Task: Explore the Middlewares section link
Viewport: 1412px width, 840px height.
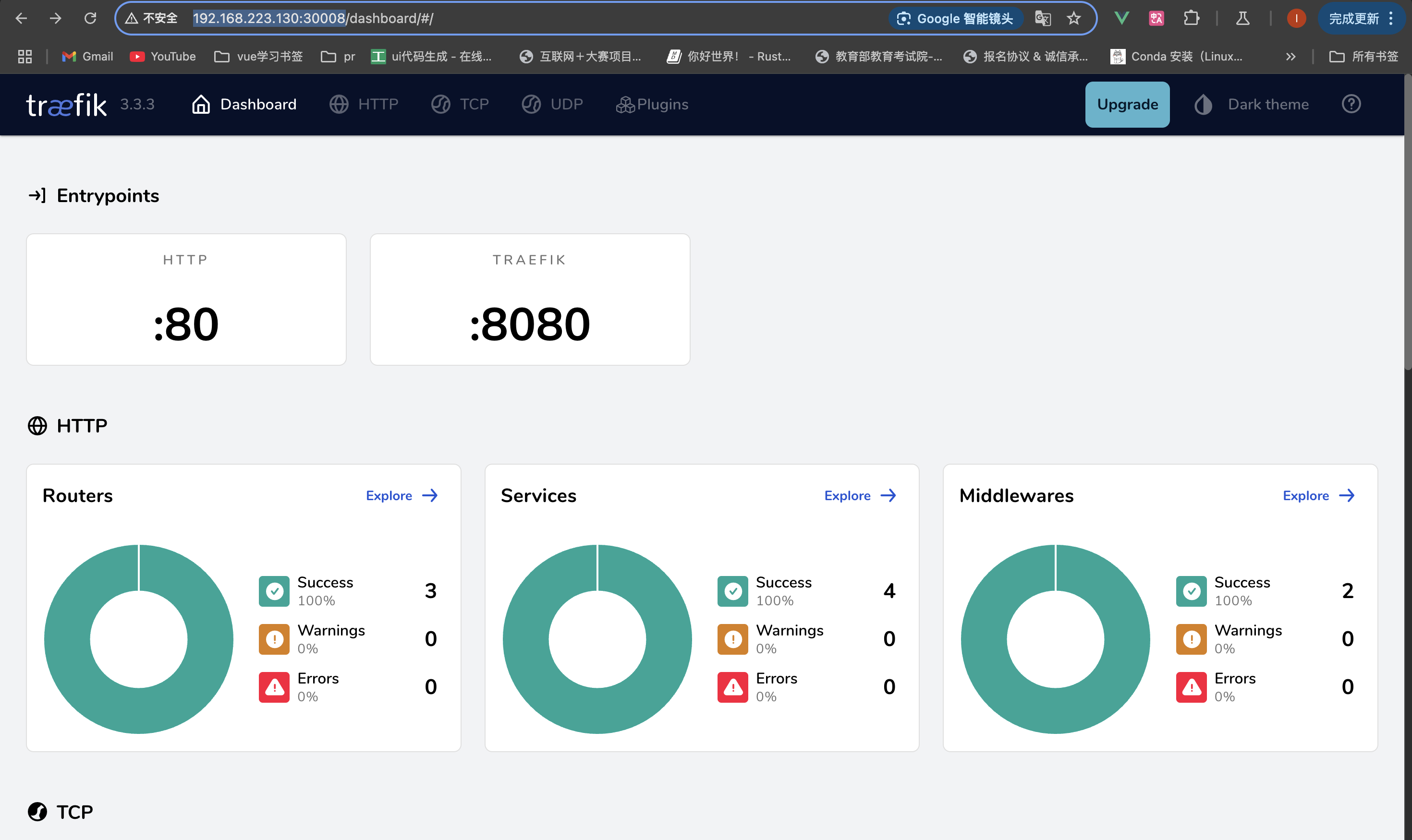Action: 1318,496
